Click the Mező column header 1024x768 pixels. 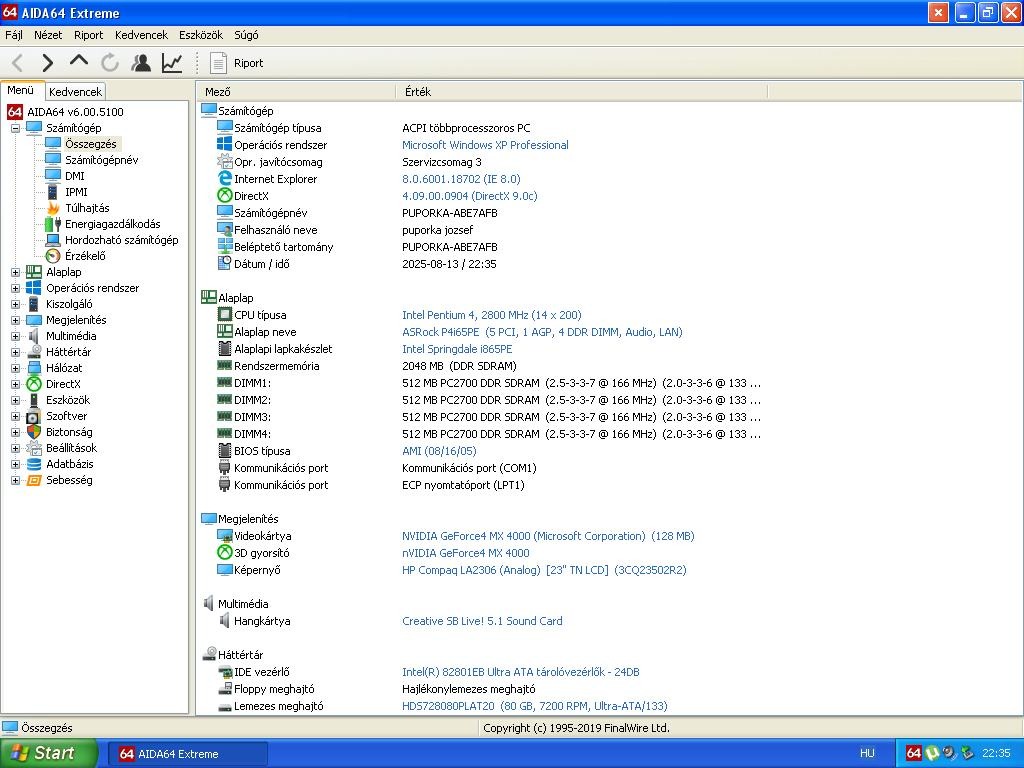tap(296, 92)
